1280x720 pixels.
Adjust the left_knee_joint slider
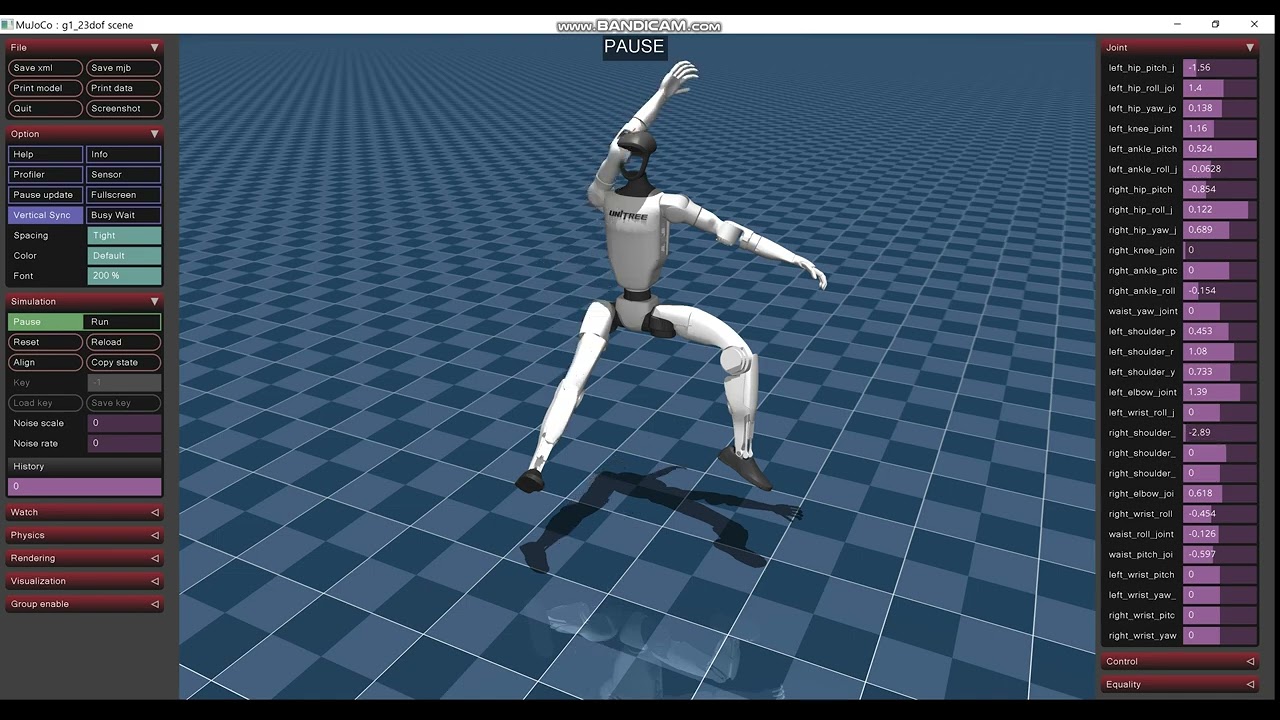1219,129
